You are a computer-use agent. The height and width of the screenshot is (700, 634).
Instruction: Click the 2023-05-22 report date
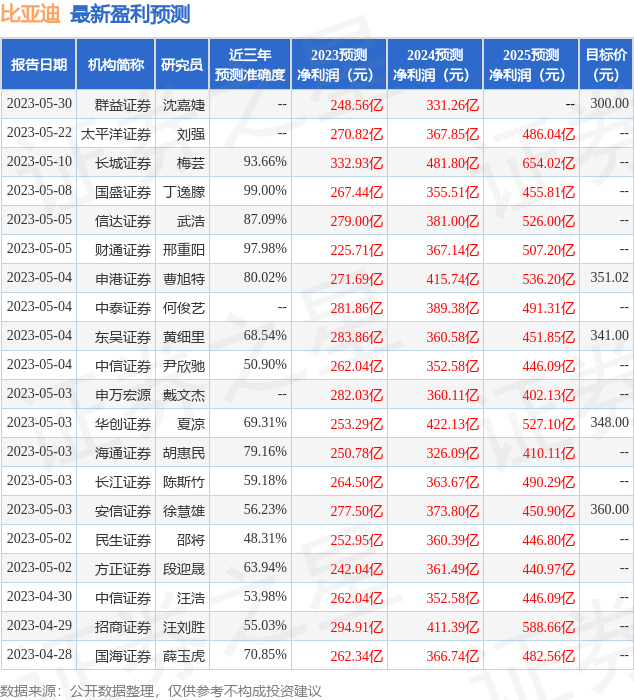pos(39,133)
